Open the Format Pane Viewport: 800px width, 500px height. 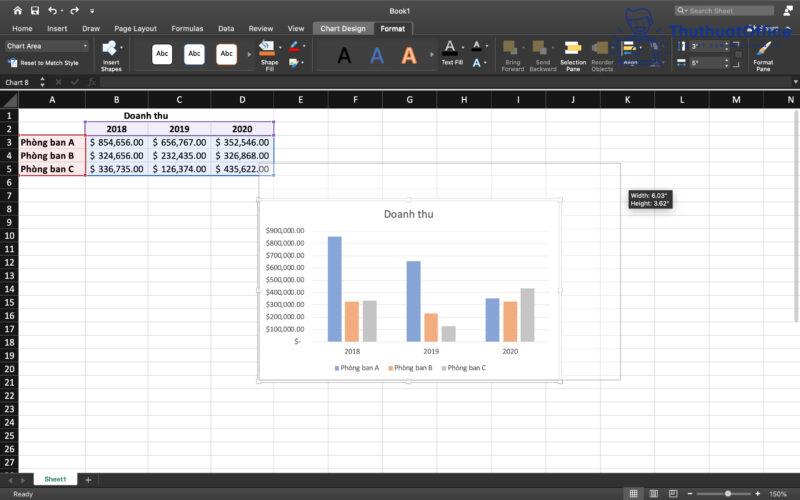763,56
